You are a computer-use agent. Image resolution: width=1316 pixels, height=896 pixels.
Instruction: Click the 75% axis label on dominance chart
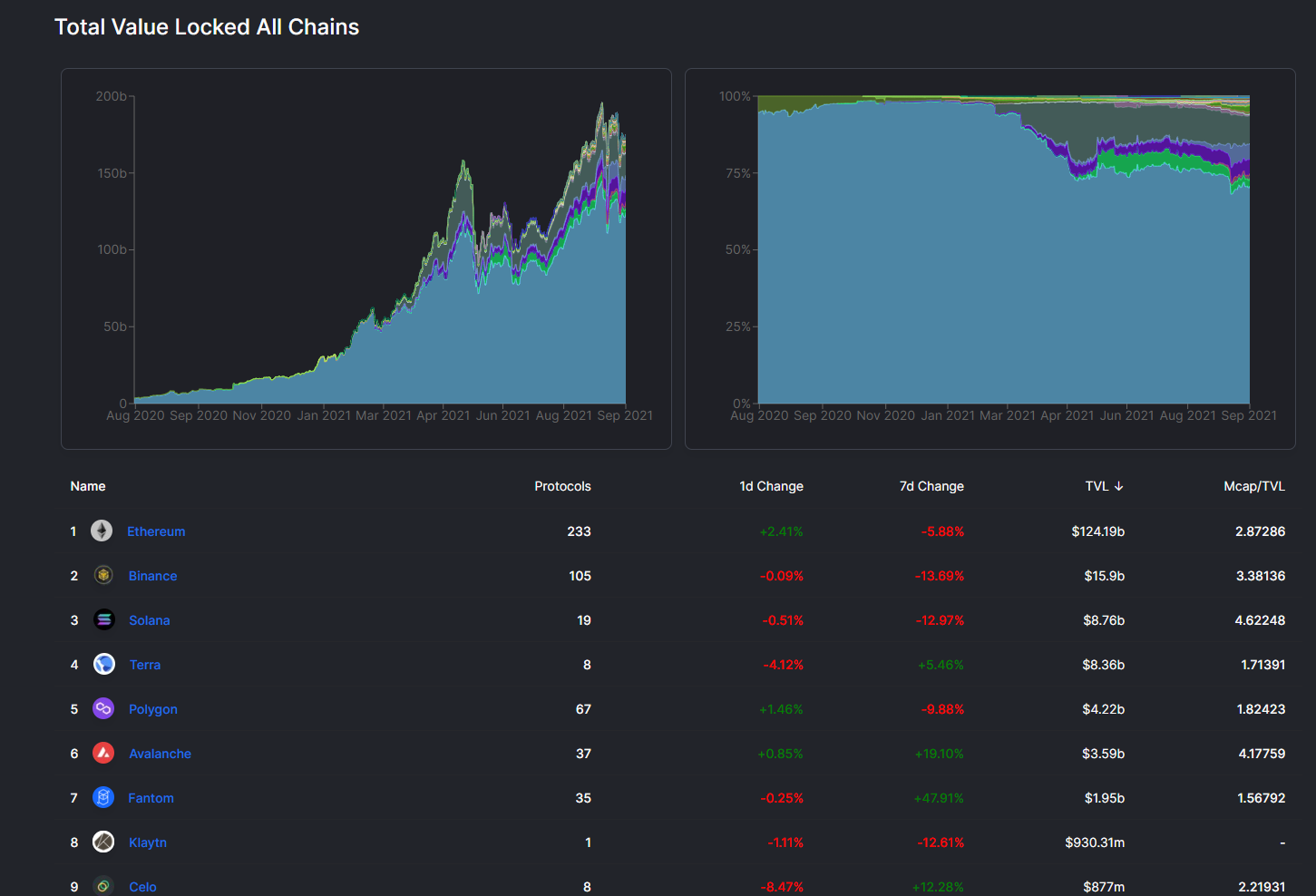(737, 173)
